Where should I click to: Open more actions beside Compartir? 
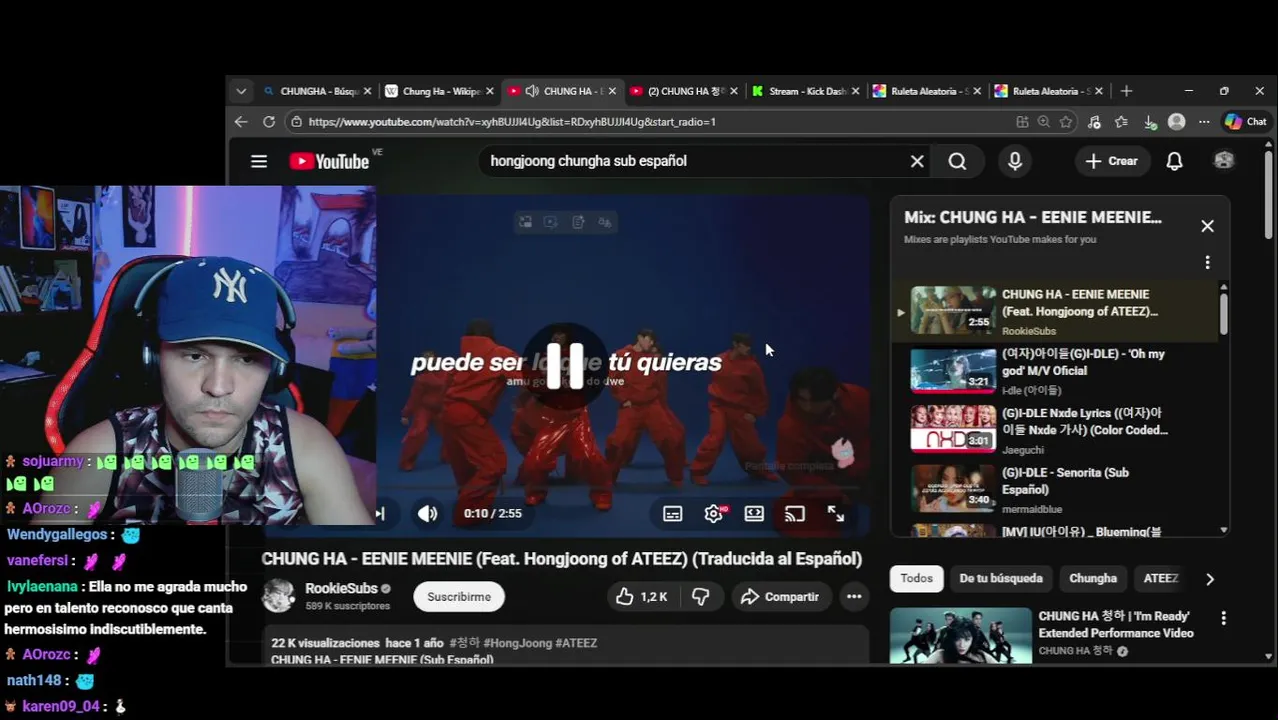click(854, 597)
